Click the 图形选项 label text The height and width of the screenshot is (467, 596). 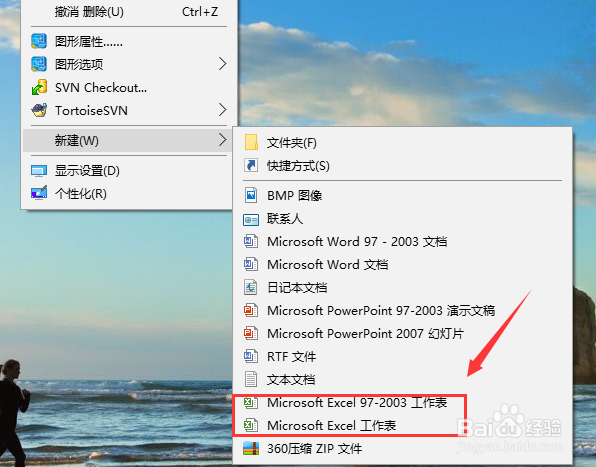click(79, 64)
